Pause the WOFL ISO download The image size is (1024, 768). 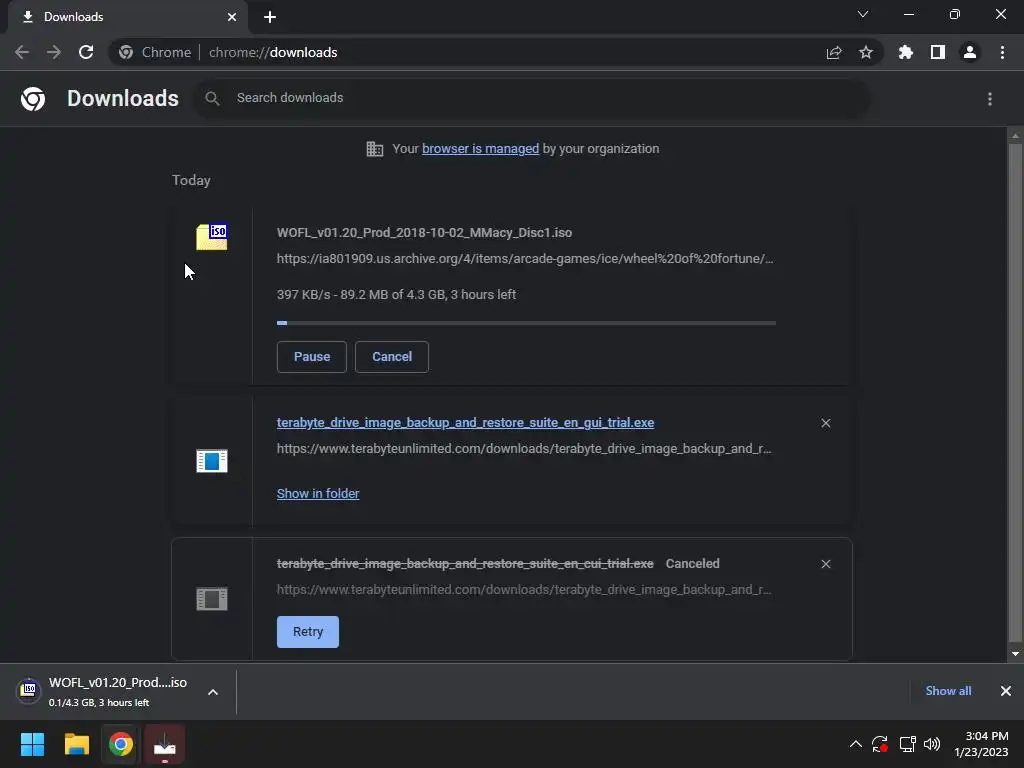click(x=312, y=357)
